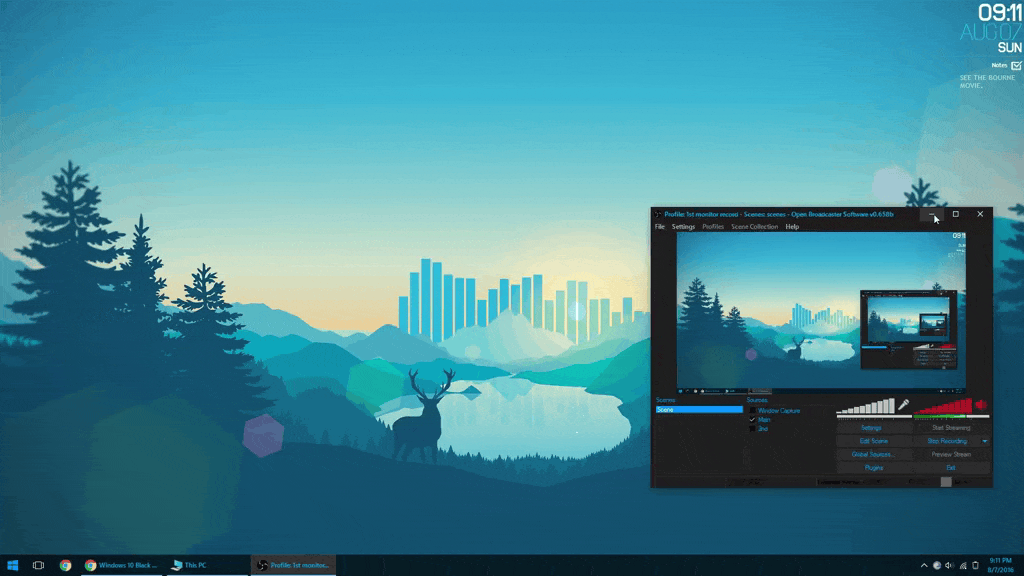The width and height of the screenshot is (1024, 576).
Task: Expand the Stop Recording dropdown arrow
Action: 985,441
